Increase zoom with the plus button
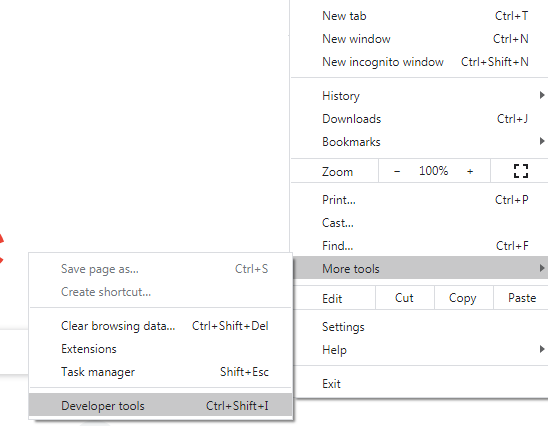Viewport: 548px width, 426px height. pos(470,171)
